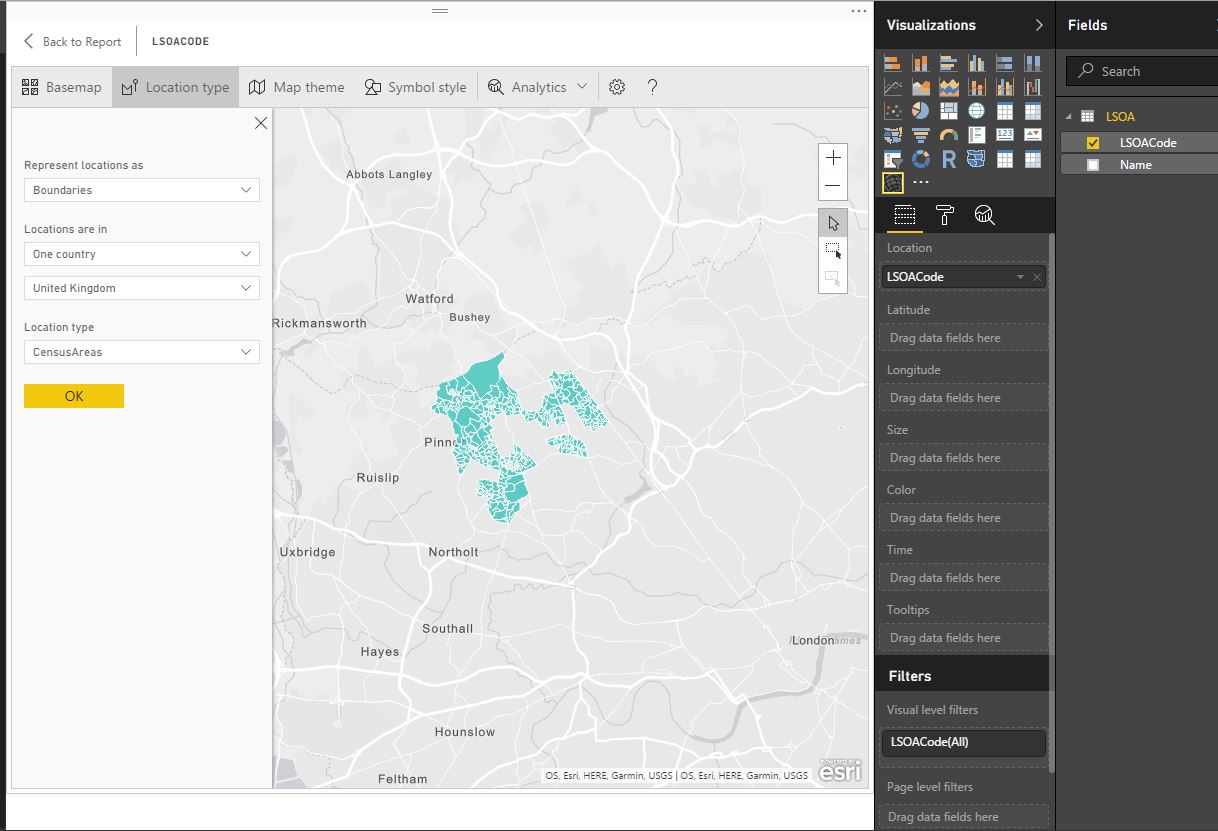Close the Location type panel
The height and width of the screenshot is (831, 1218).
click(x=261, y=123)
